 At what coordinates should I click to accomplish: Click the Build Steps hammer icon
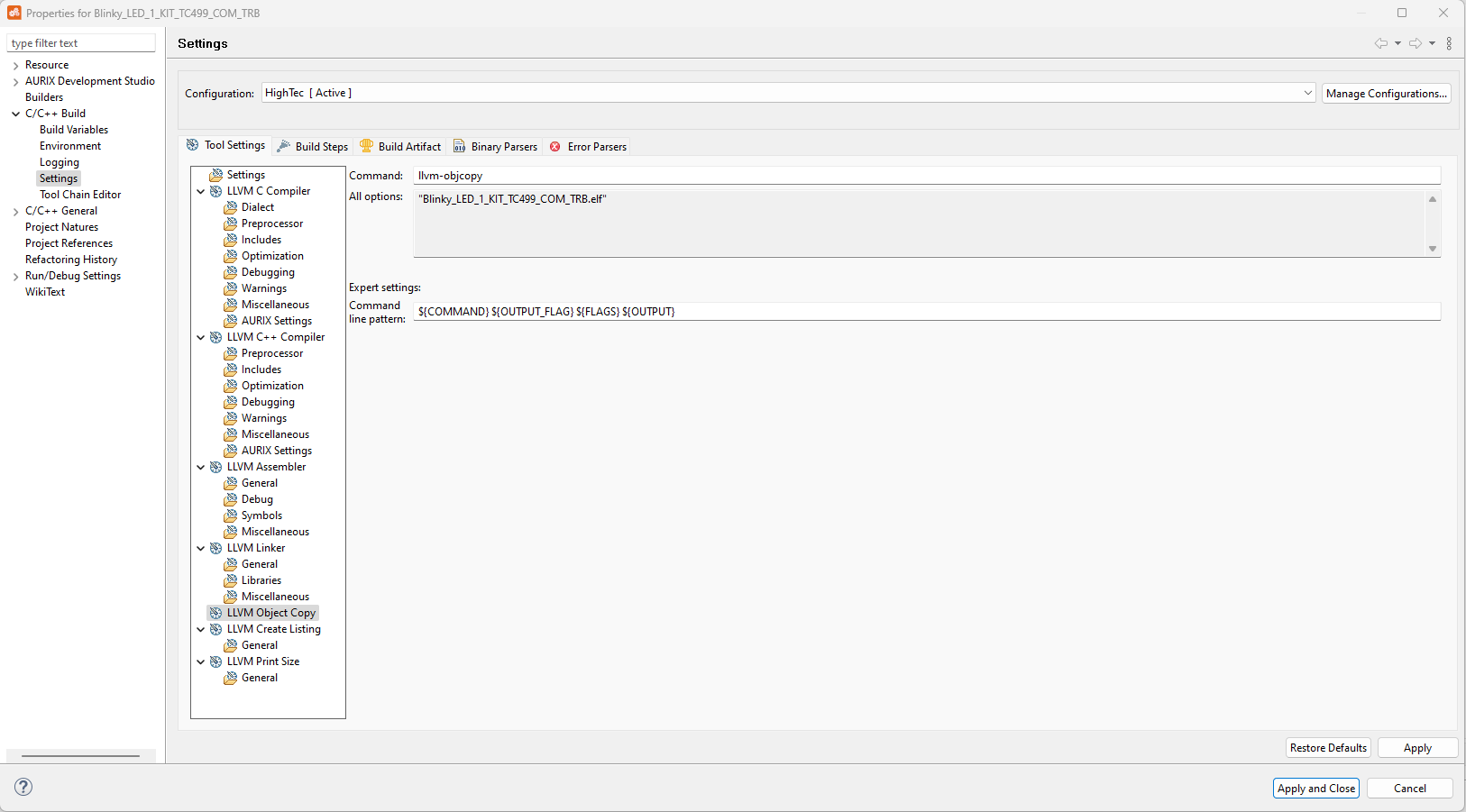[x=282, y=145]
